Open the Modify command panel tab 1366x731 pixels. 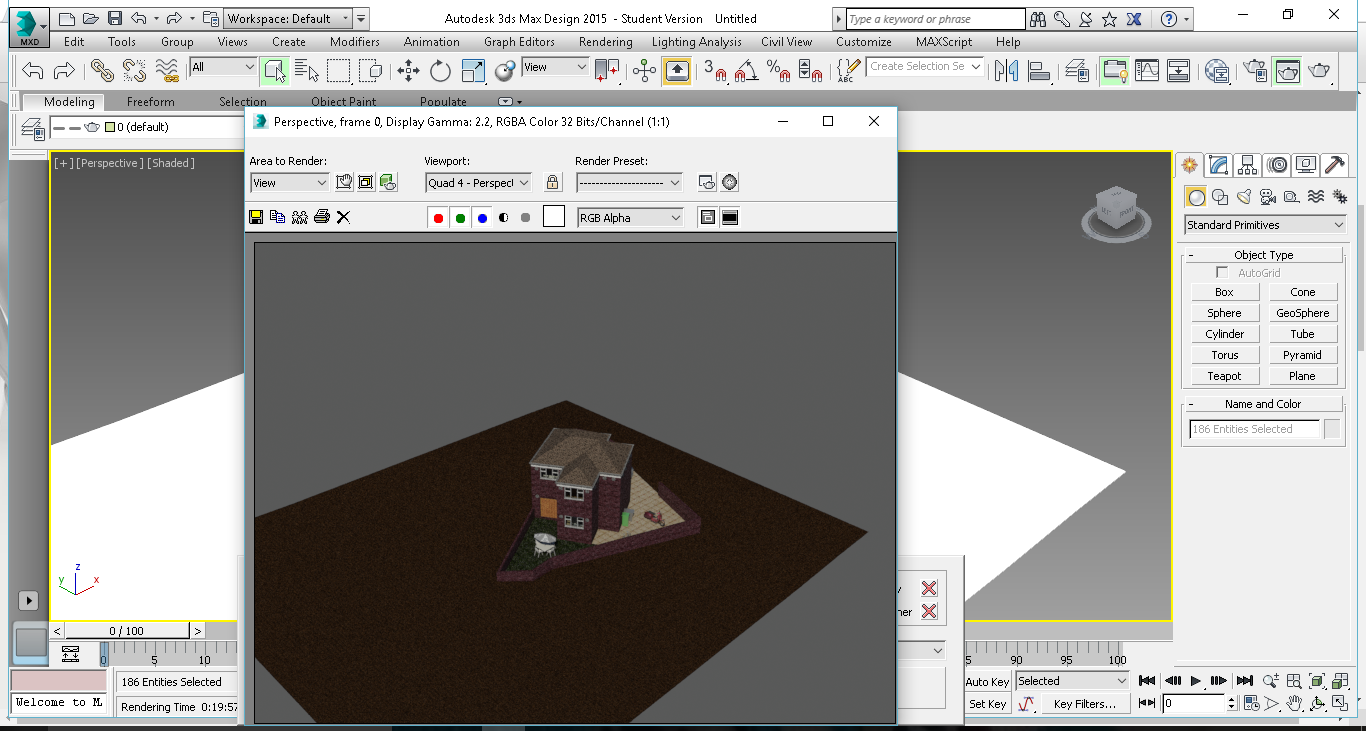pyautogui.click(x=1218, y=165)
